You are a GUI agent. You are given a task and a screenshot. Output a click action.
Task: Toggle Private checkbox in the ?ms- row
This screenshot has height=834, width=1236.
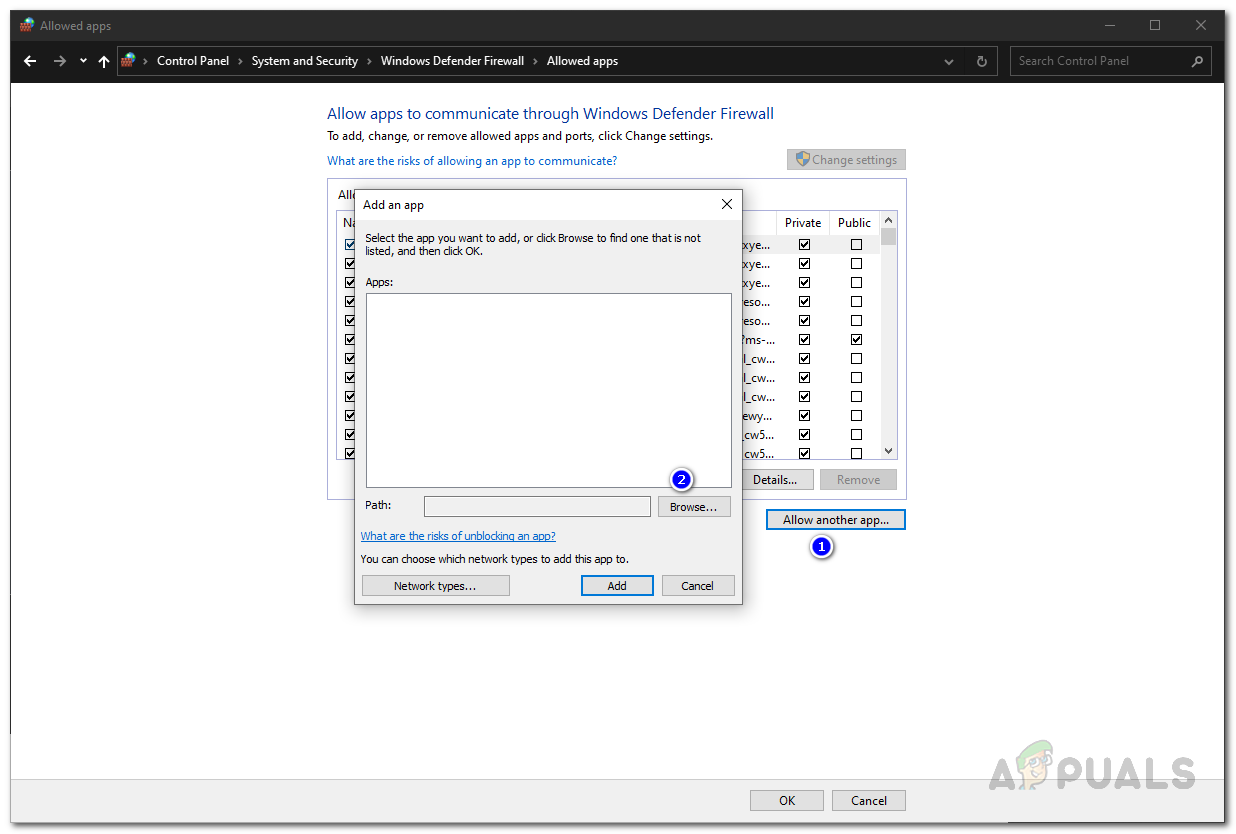[805, 340]
